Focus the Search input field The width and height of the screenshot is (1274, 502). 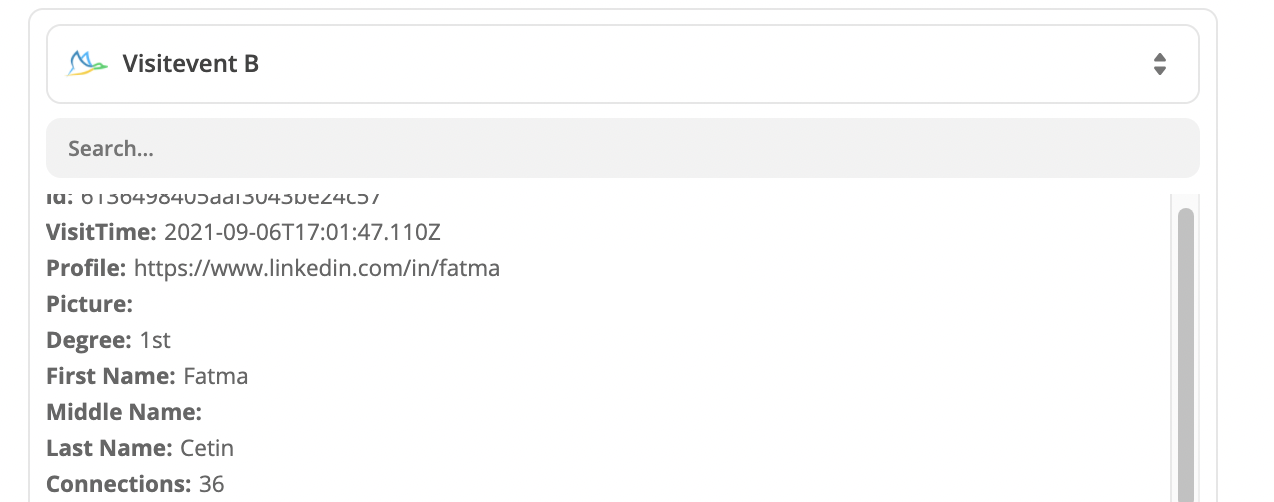[622, 149]
